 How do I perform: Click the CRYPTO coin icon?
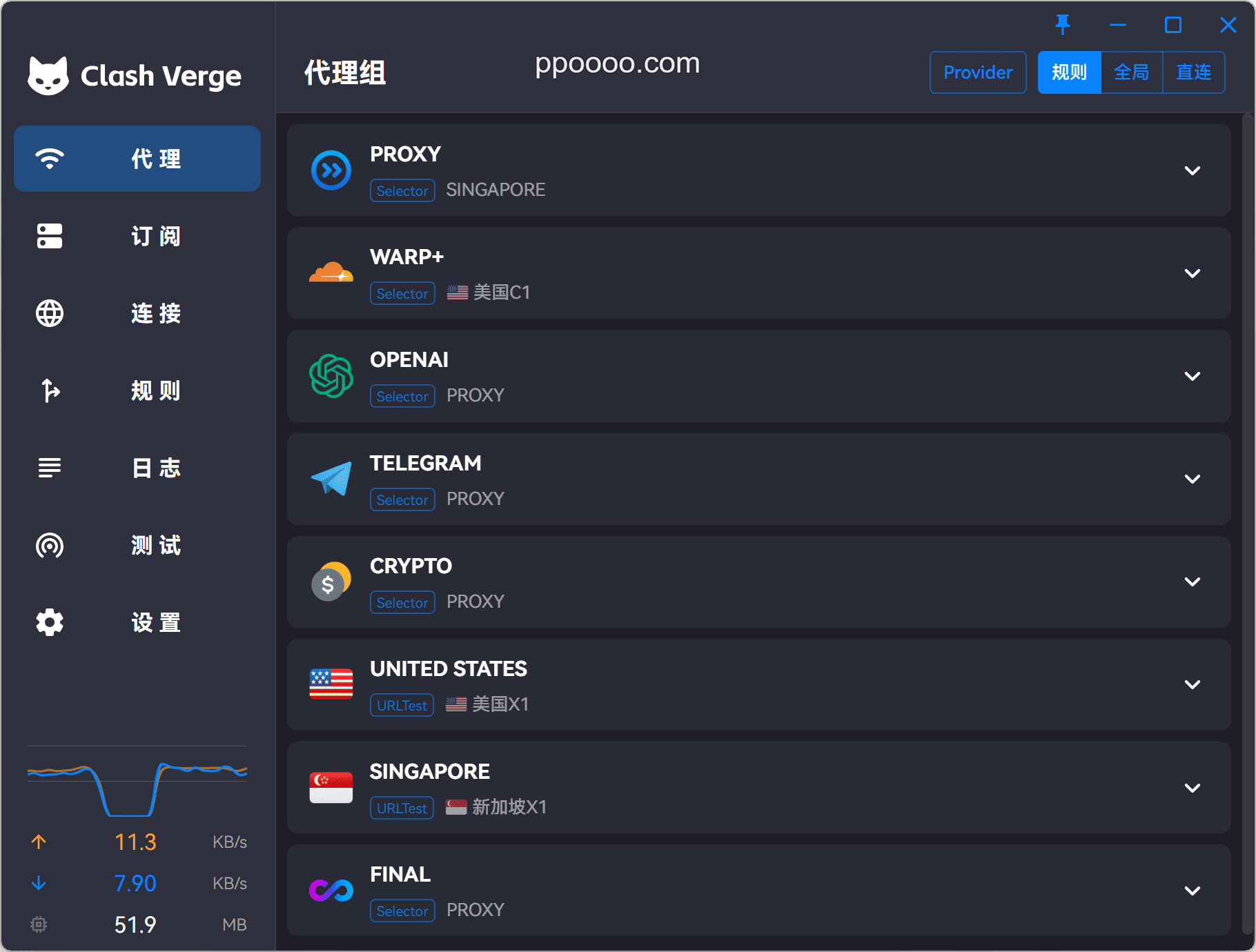tap(331, 582)
